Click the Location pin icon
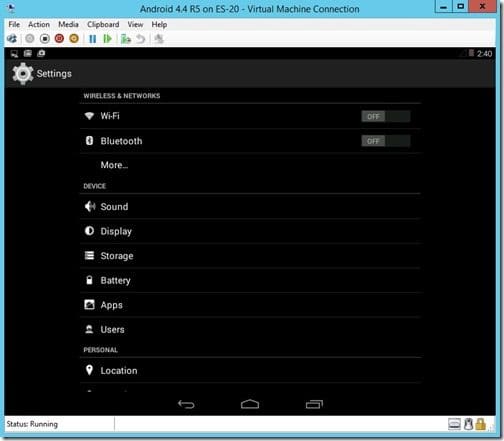The image size is (504, 441). click(x=89, y=370)
